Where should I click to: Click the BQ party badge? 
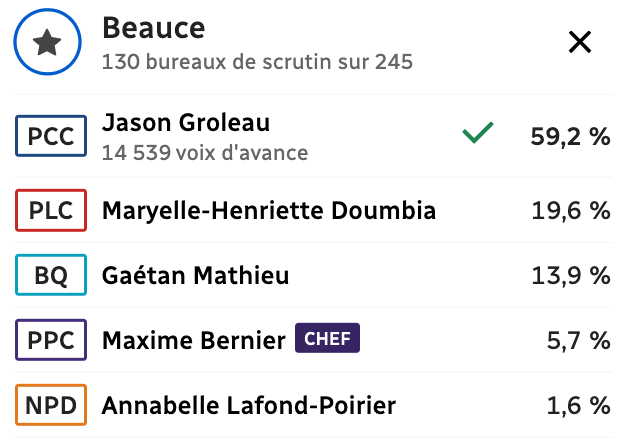(x=51, y=275)
